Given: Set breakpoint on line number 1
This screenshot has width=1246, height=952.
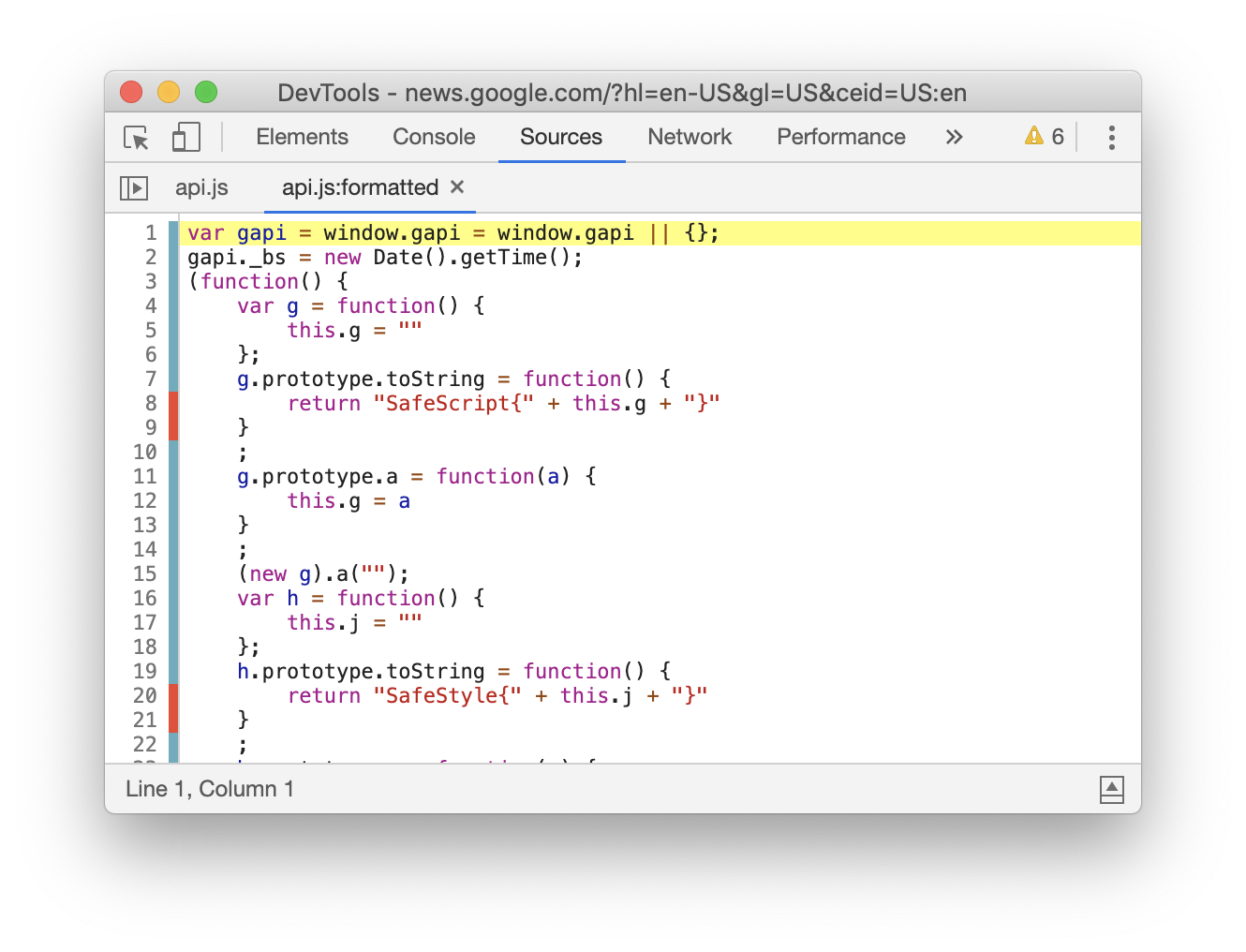Looking at the screenshot, I should 150,232.
